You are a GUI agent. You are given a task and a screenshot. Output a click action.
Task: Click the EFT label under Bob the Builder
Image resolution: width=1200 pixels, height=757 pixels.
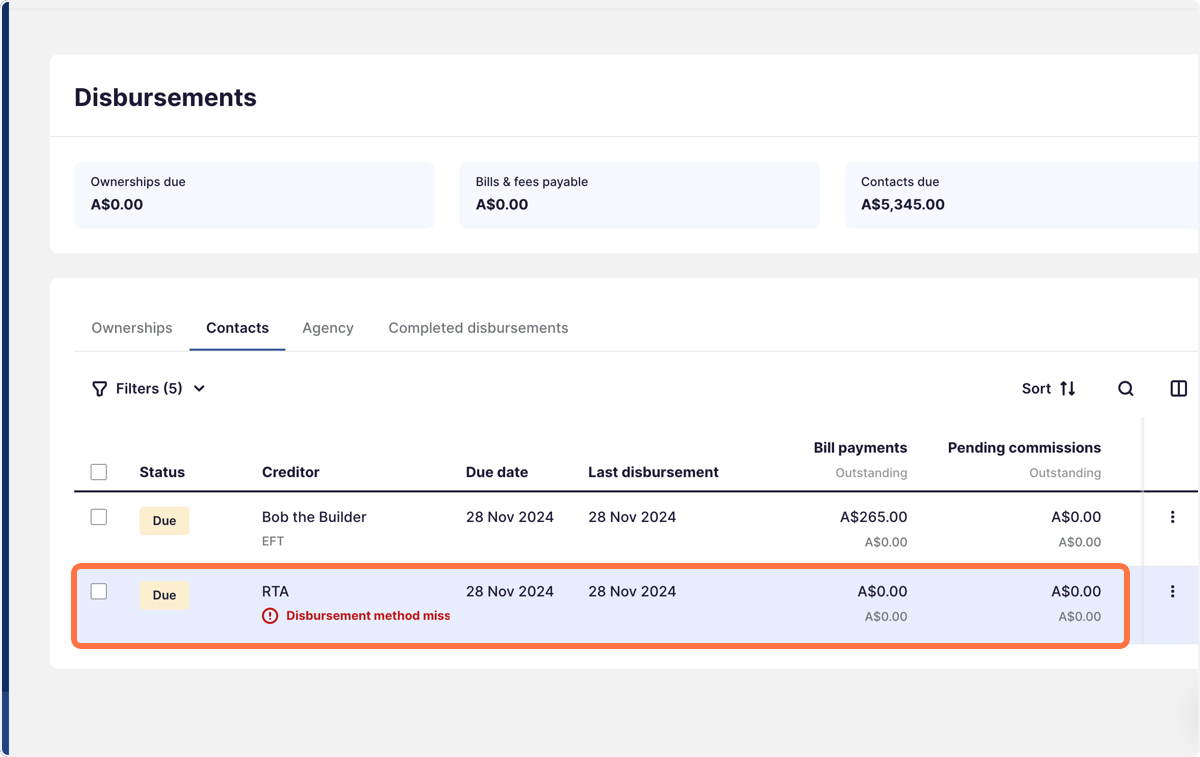click(273, 542)
